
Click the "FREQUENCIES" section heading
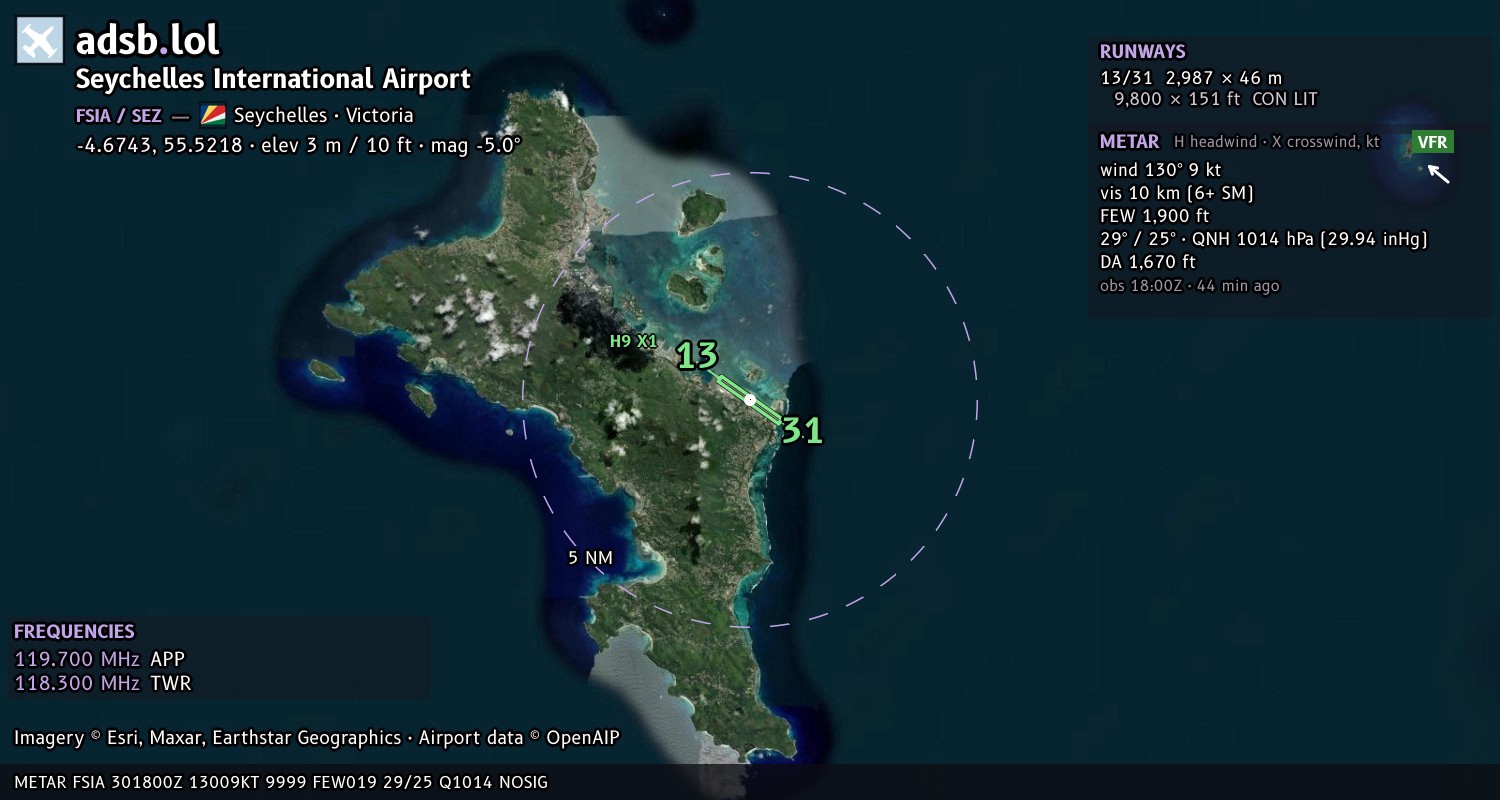pyautogui.click(x=74, y=632)
